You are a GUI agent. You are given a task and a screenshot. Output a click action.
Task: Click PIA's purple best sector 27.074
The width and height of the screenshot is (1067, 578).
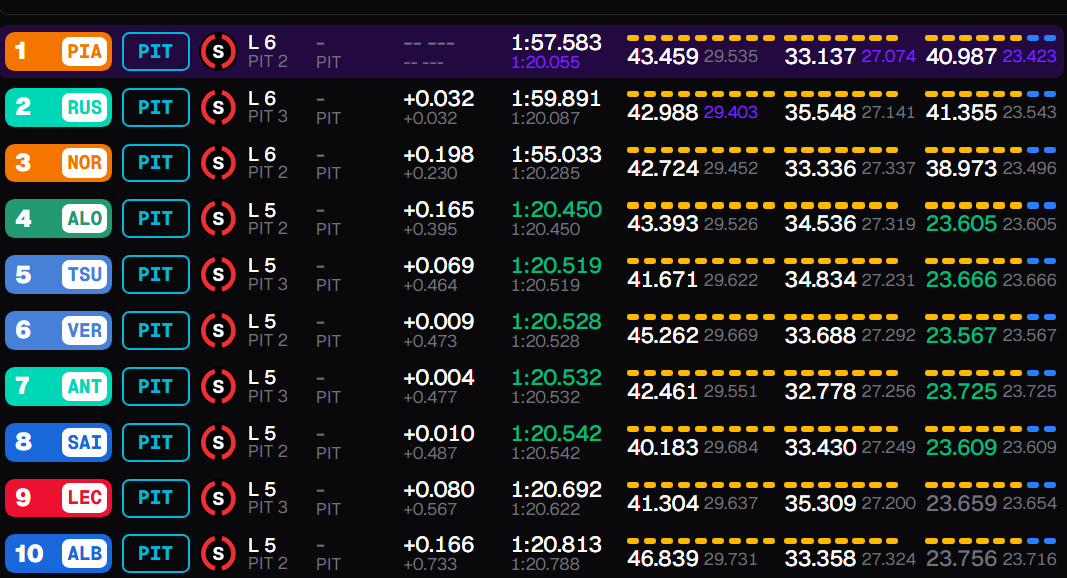tap(889, 57)
